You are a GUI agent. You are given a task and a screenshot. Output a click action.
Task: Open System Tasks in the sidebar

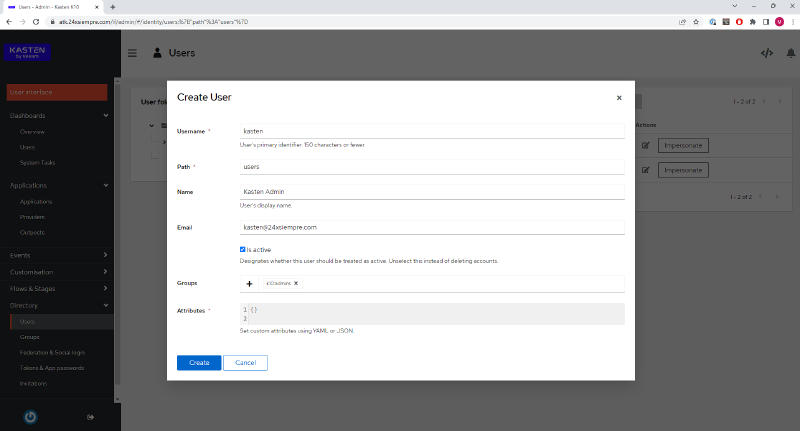(x=37, y=163)
